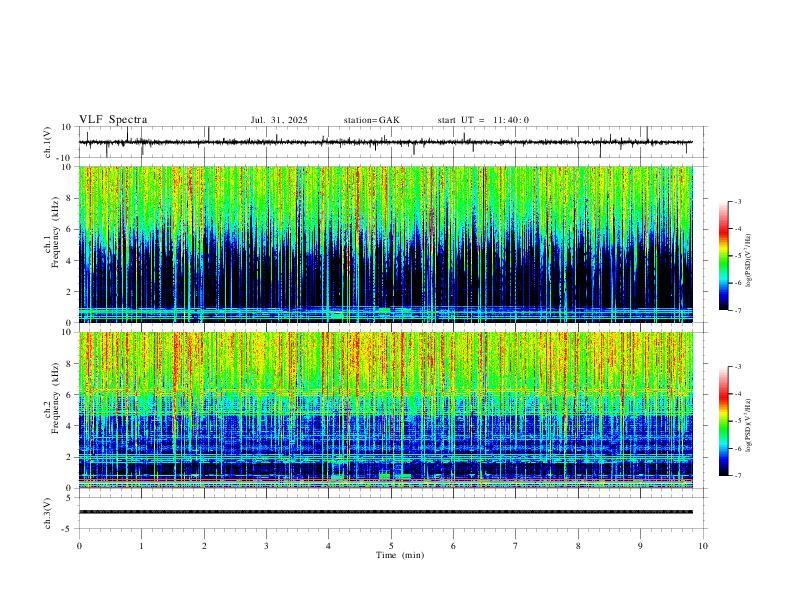Viewport: 792px width, 612px height.
Task: Click the 'start UT = 11:40:0' text
Action: pos(483,120)
